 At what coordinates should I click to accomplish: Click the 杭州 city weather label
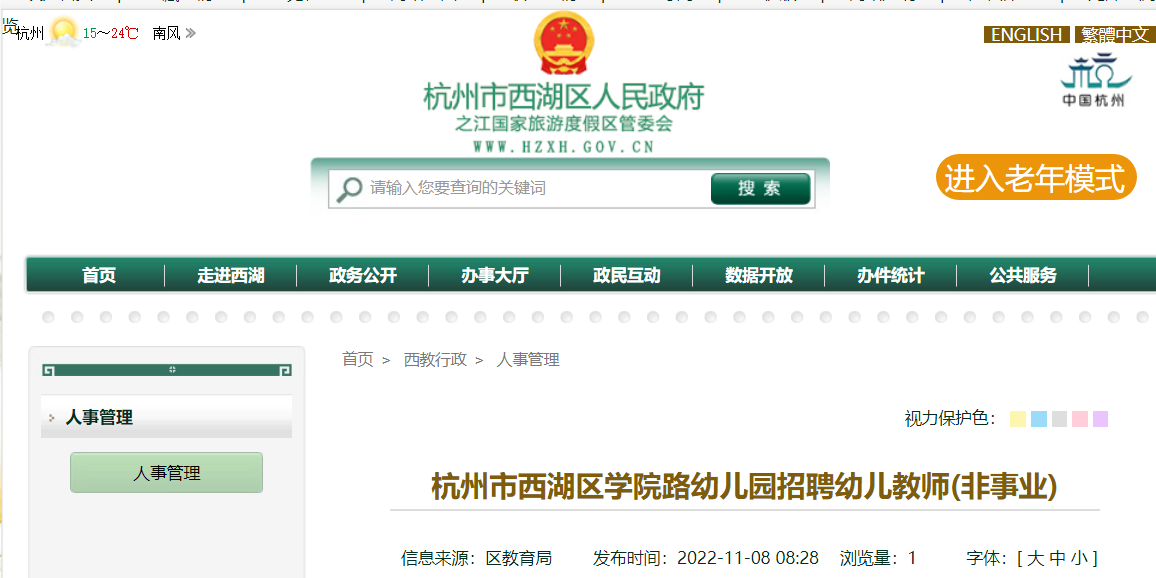tap(30, 33)
